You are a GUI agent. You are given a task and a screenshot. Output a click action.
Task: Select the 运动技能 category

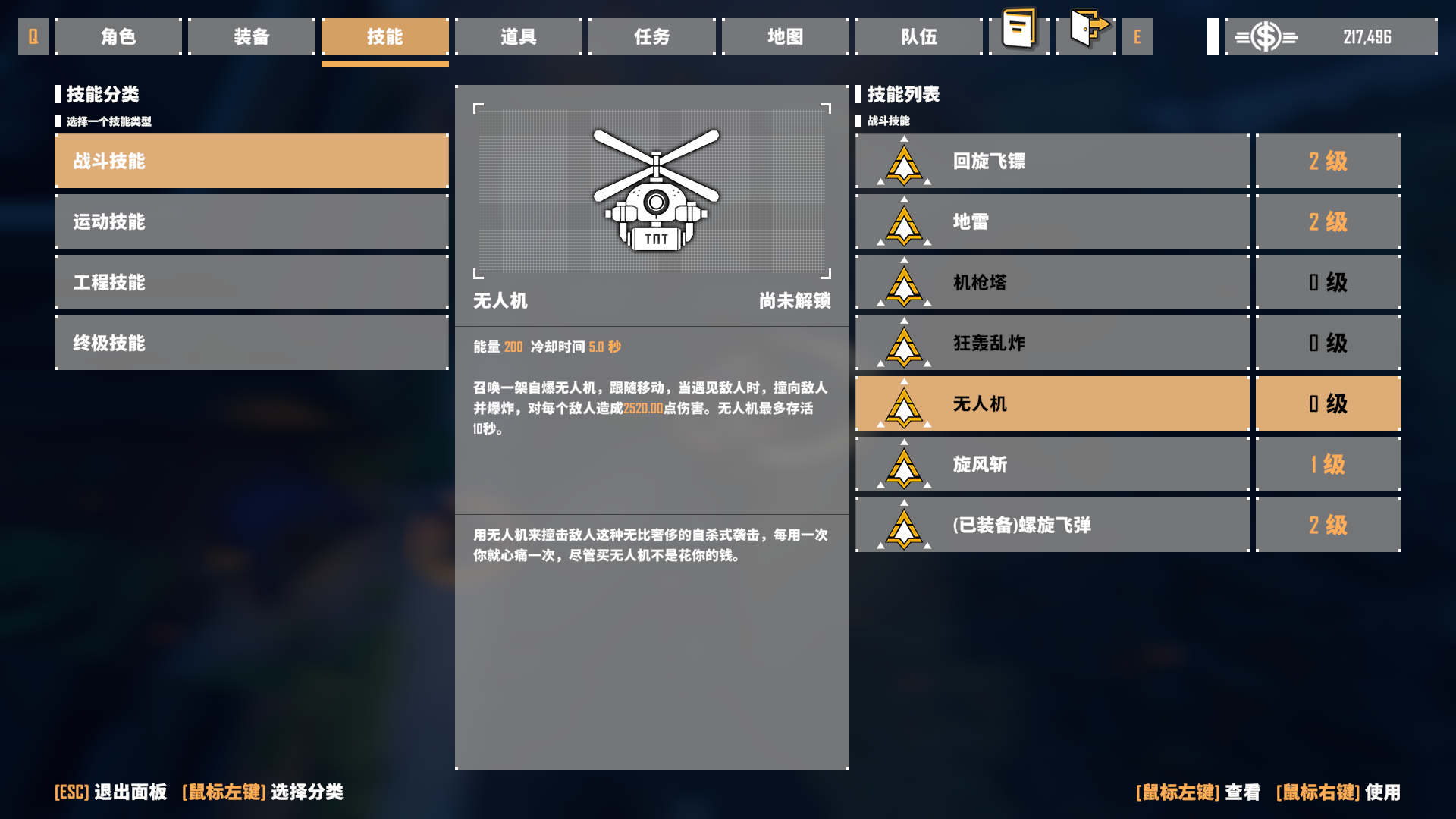252,221
